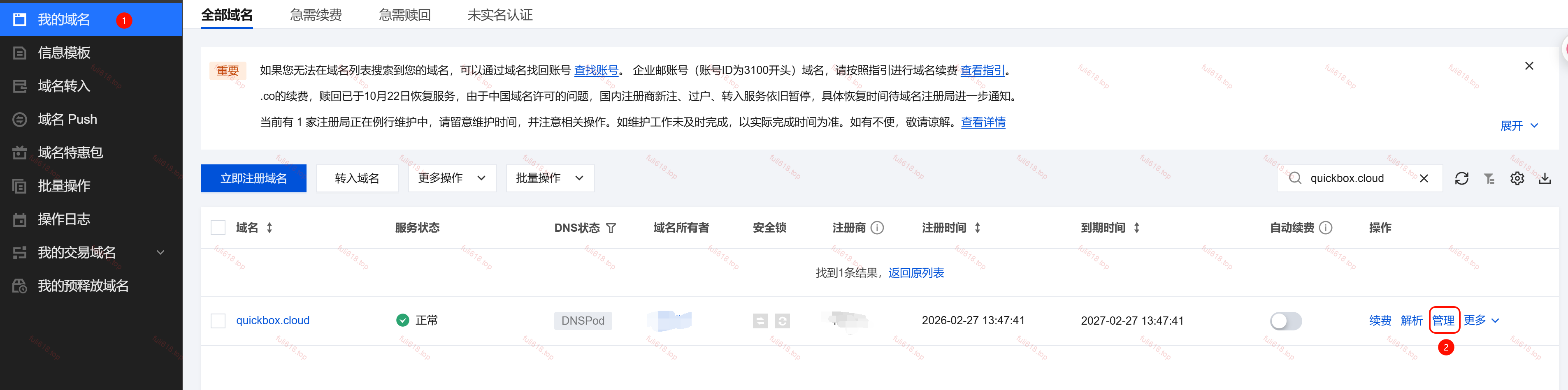Click the second security lock icon
Screen dimensions: 1568x390
783,321
